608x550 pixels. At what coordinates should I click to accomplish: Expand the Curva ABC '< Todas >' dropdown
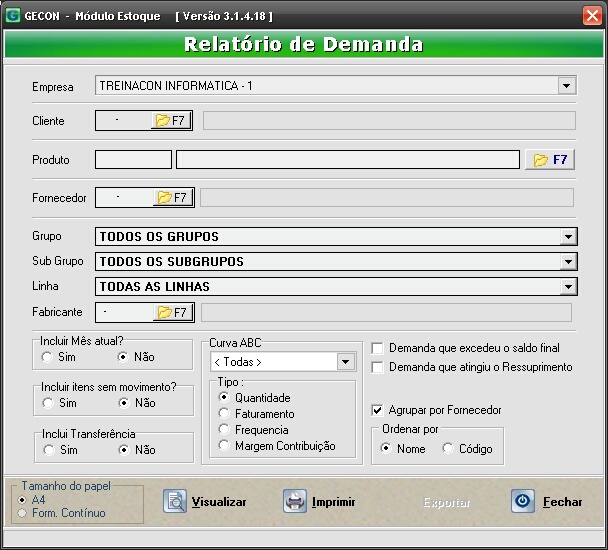346,362
